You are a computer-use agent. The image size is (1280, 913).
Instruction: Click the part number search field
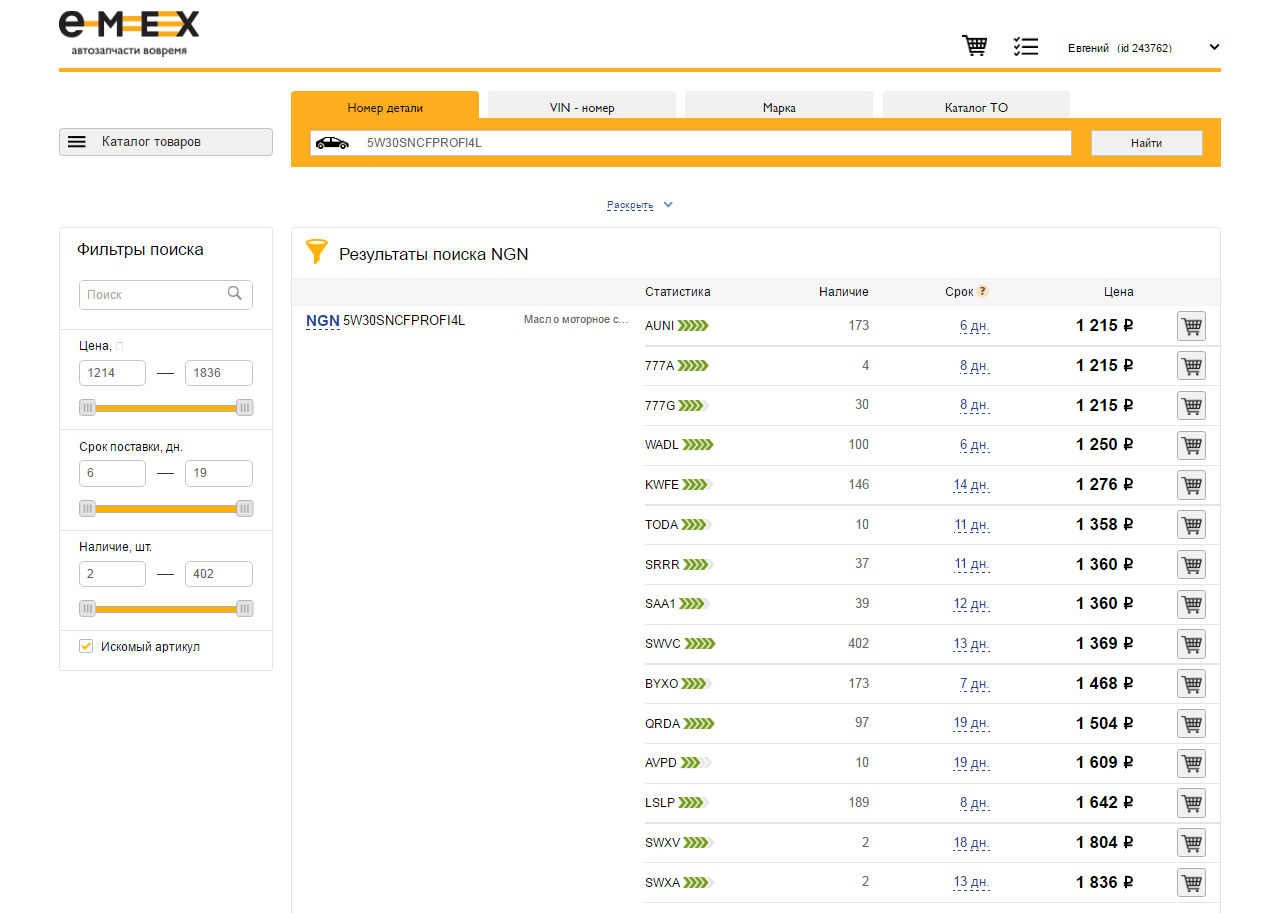point(690,143)
